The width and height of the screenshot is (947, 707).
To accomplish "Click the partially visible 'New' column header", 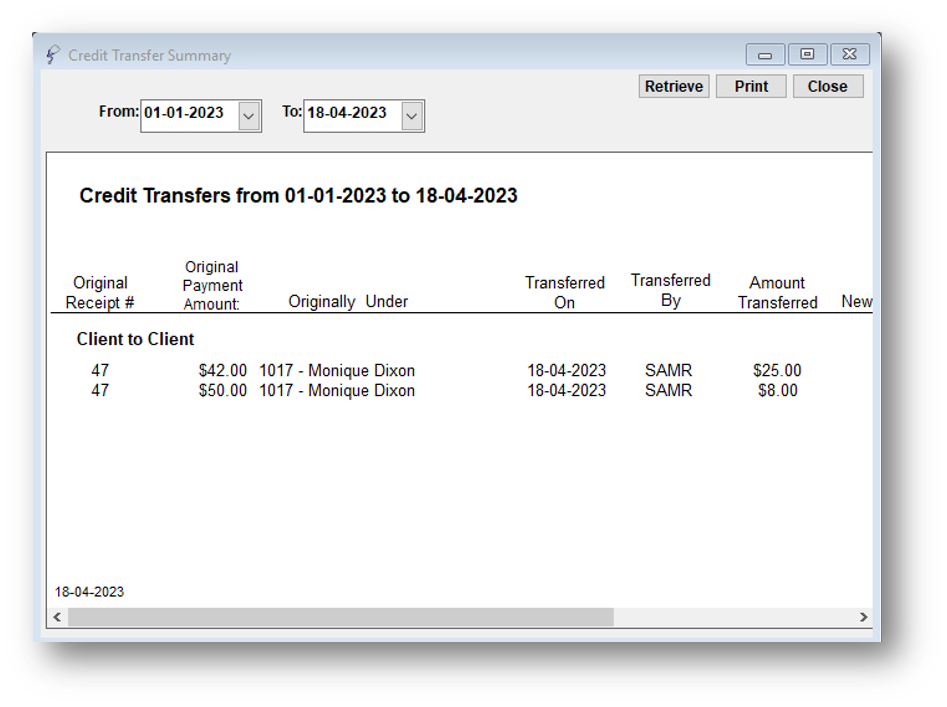I will pyautogui.click(x=856, y=301).
